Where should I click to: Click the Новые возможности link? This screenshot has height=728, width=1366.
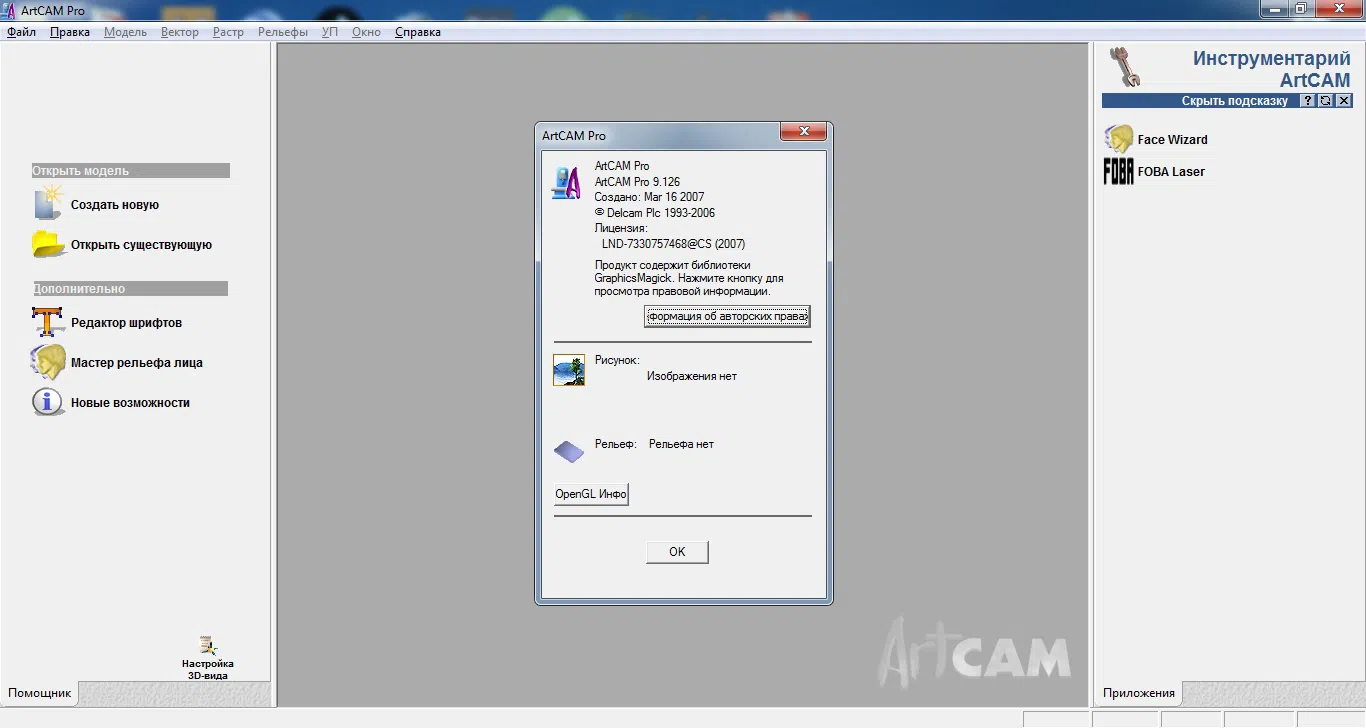point(130,403)
